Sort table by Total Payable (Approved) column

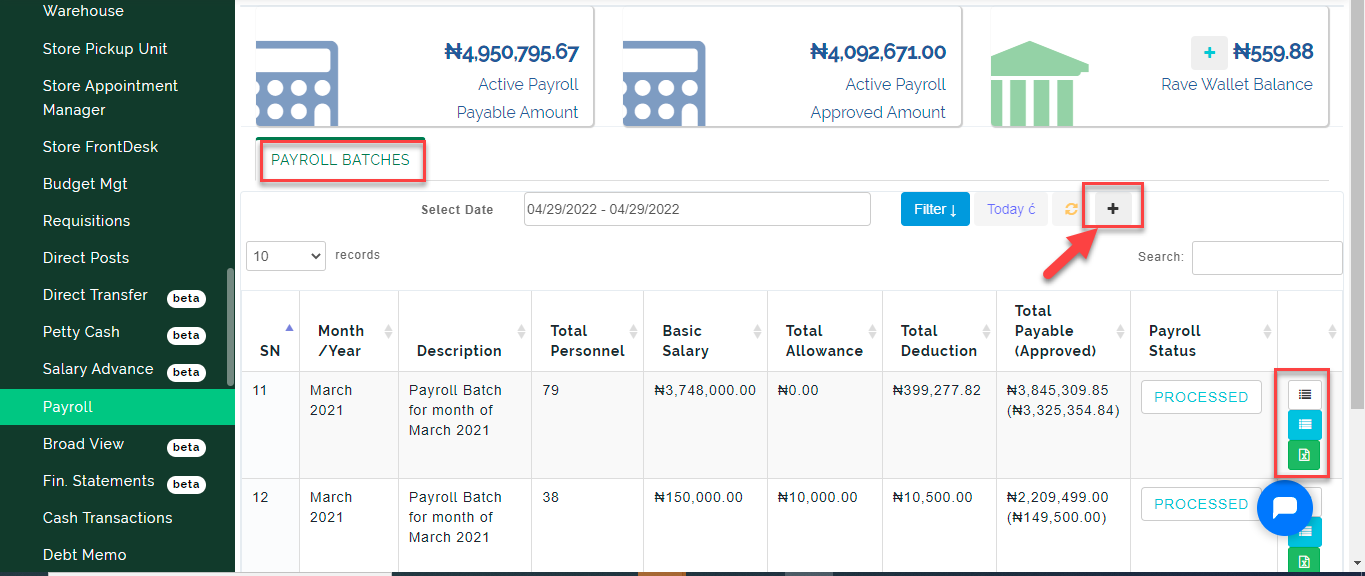pos(1063,331)
